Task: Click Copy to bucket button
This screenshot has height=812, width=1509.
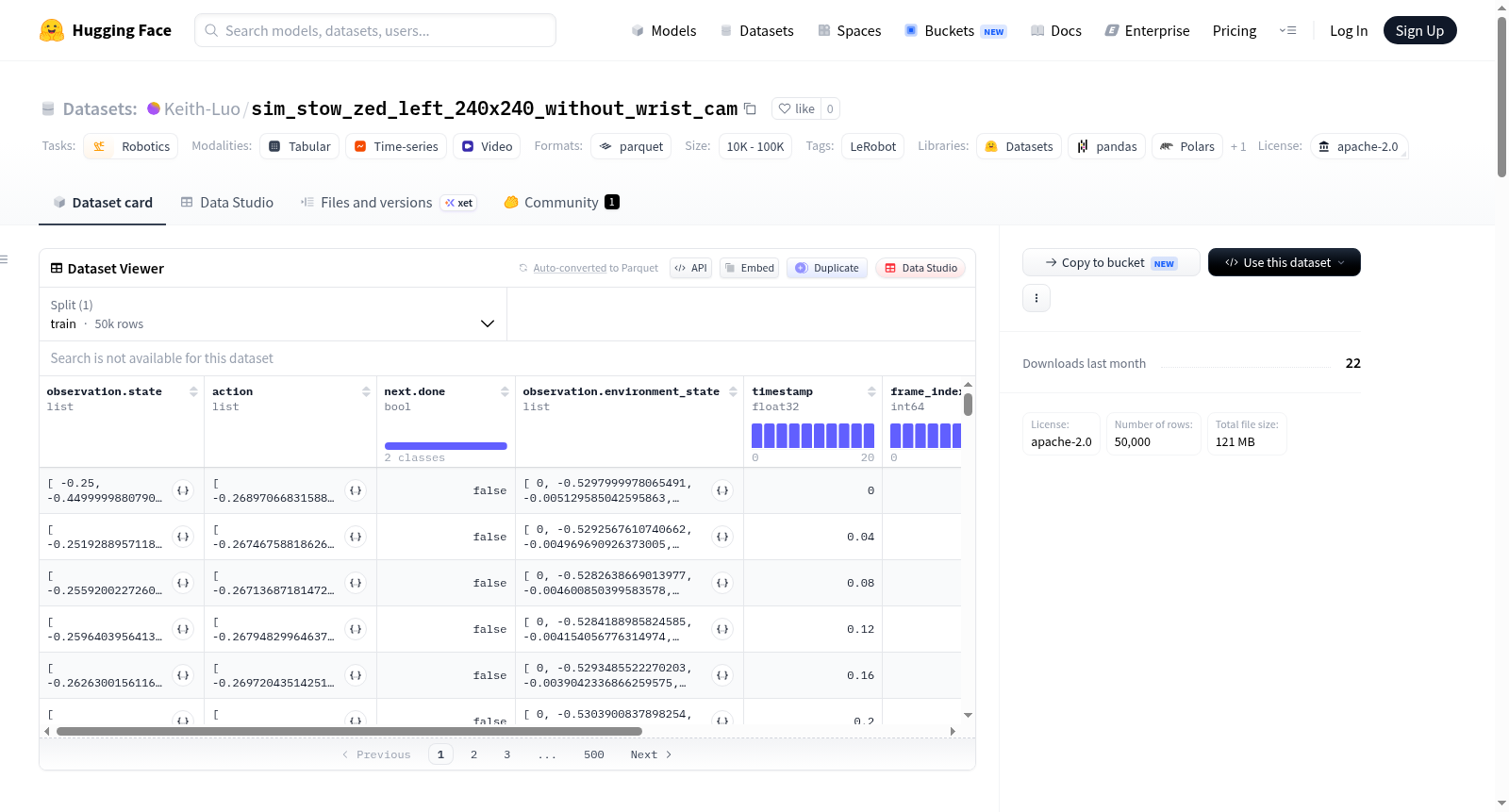Action: pyautogui.click(x=1111, y=262)
